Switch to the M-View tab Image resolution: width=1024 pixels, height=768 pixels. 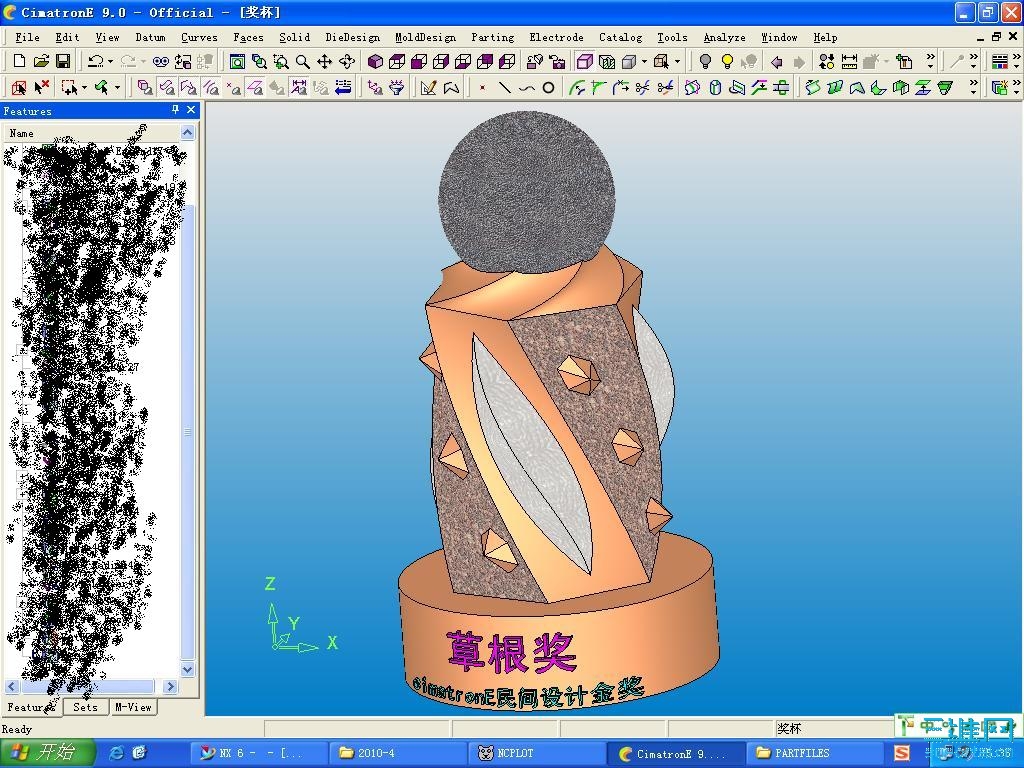point(133,707)
